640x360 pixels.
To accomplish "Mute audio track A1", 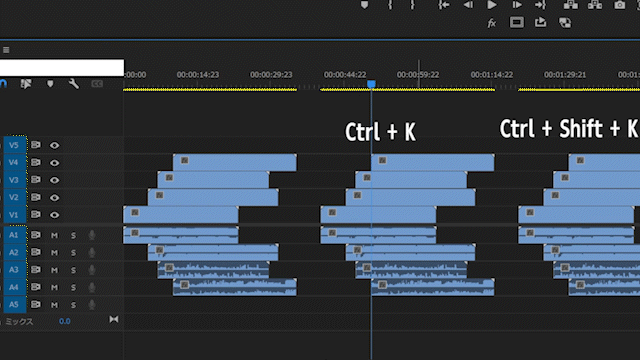I will [54, 236].
